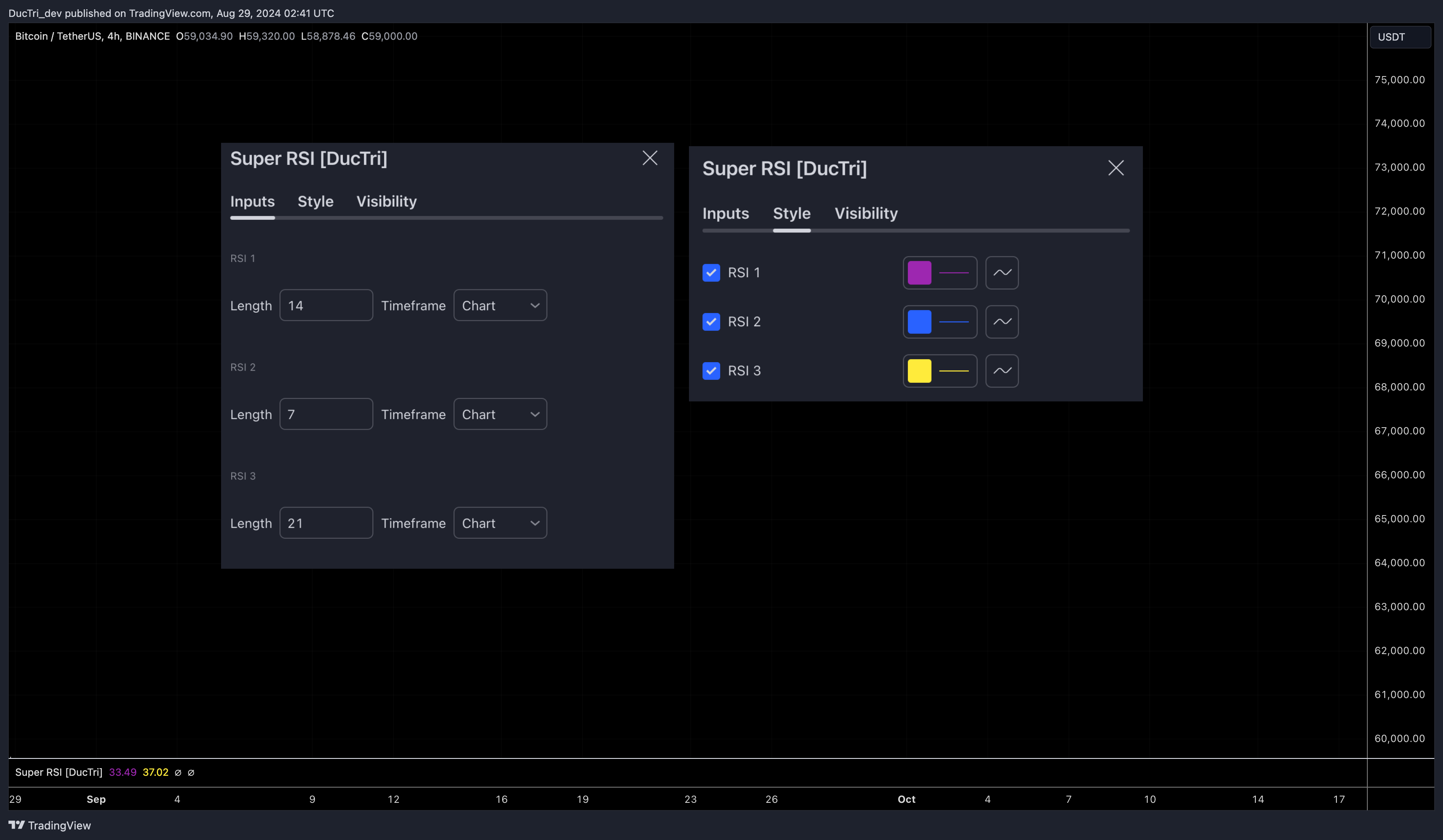
Task: Click the RSI 1 purple line style preview
Action: pos(954,273)
